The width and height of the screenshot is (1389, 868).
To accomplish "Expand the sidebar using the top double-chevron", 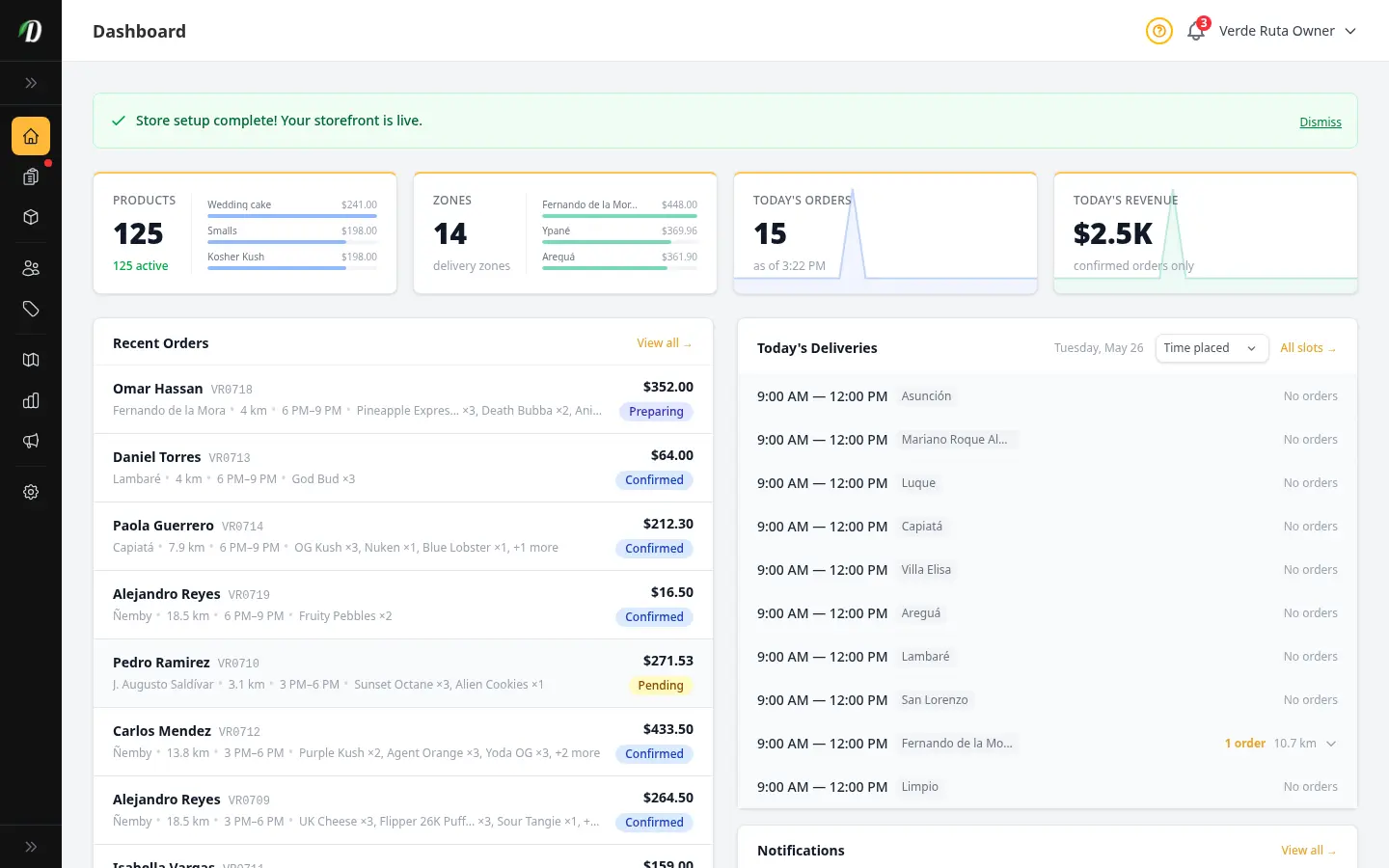I will 31,83.
